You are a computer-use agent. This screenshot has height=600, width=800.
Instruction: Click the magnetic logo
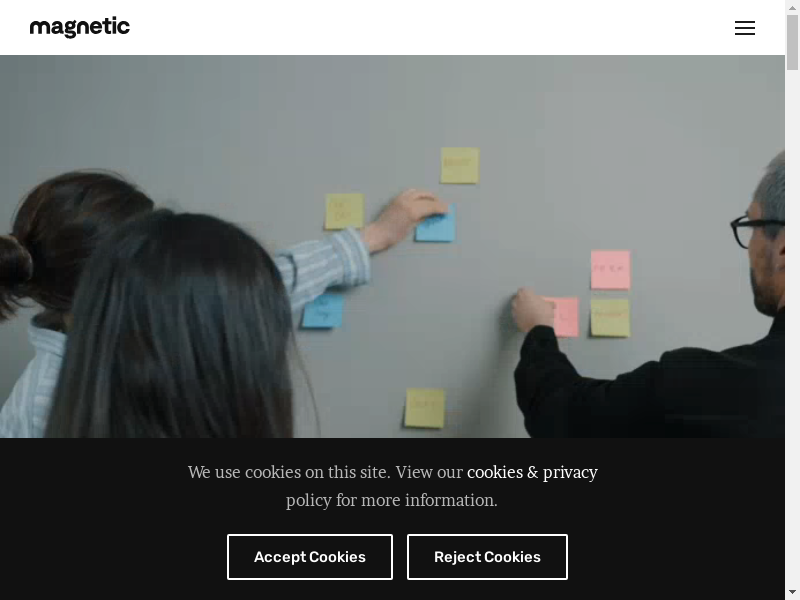[80, 27]
